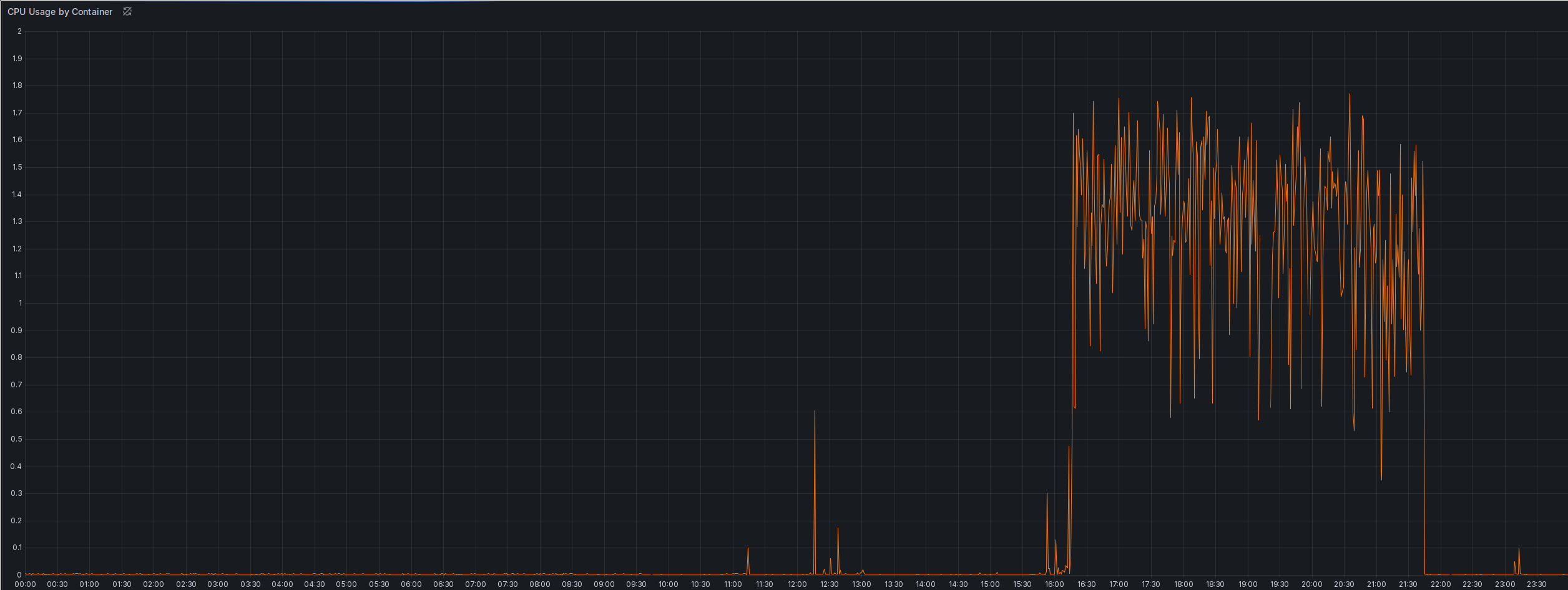Click the panel title text CPU Usage by Container

[x=61, y=11]
